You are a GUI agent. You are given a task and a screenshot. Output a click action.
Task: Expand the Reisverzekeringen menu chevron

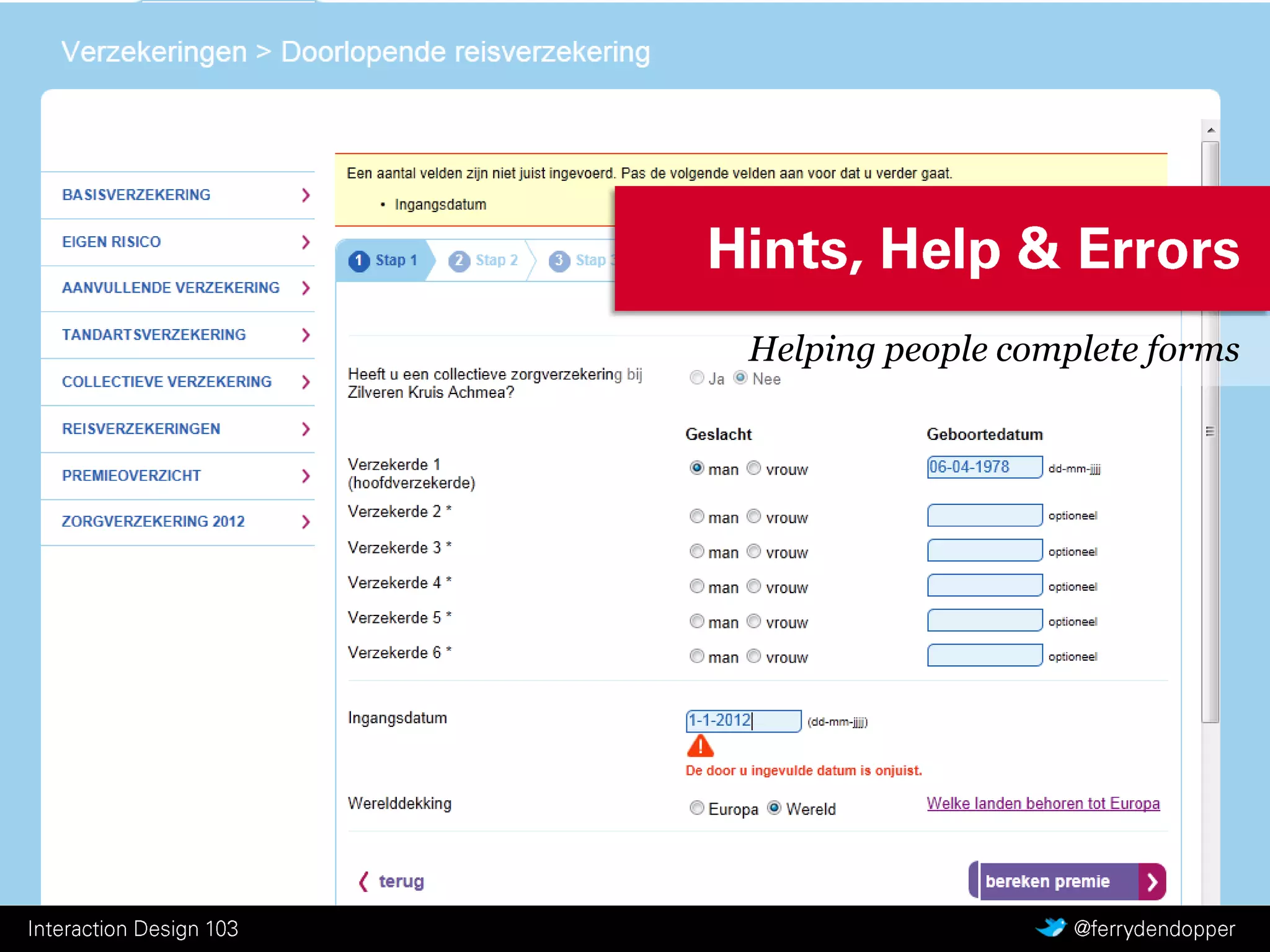[x=305, y=429]
